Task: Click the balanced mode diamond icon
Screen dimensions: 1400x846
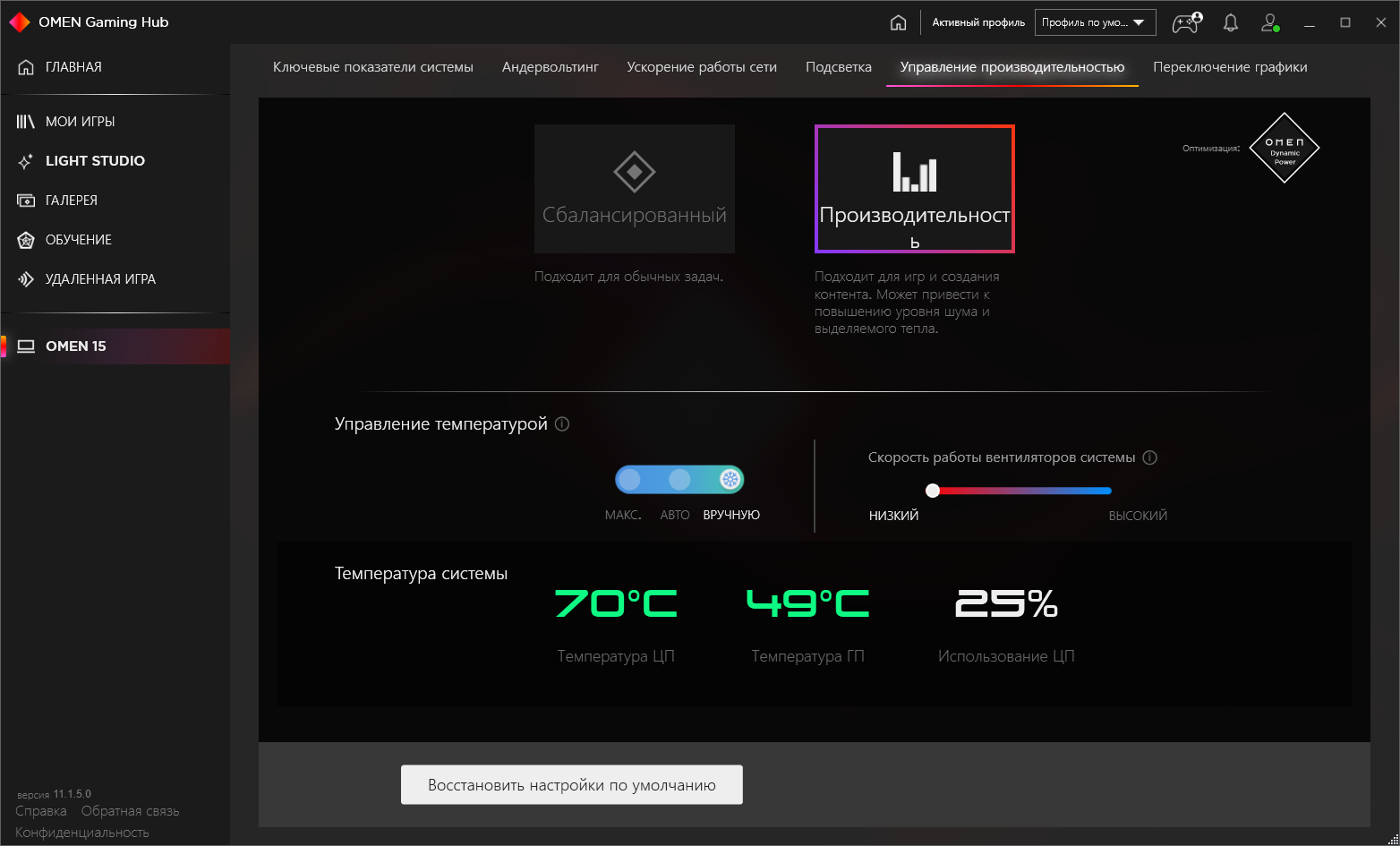Action: pos(635,172)
